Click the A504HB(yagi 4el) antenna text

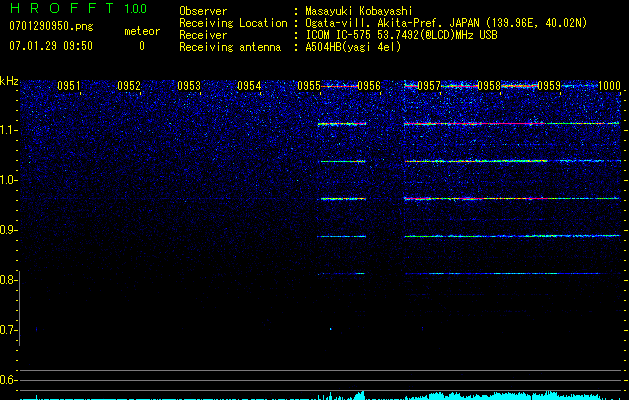(x=353, y=47)
